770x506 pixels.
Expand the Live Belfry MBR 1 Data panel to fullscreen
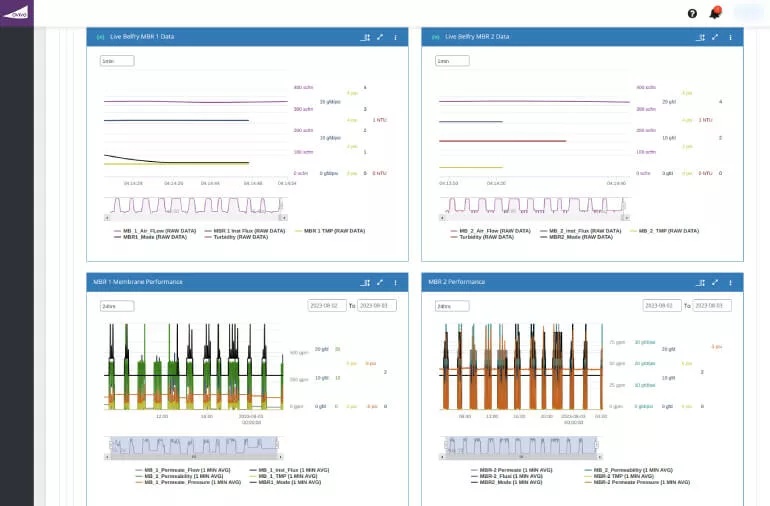380,37
